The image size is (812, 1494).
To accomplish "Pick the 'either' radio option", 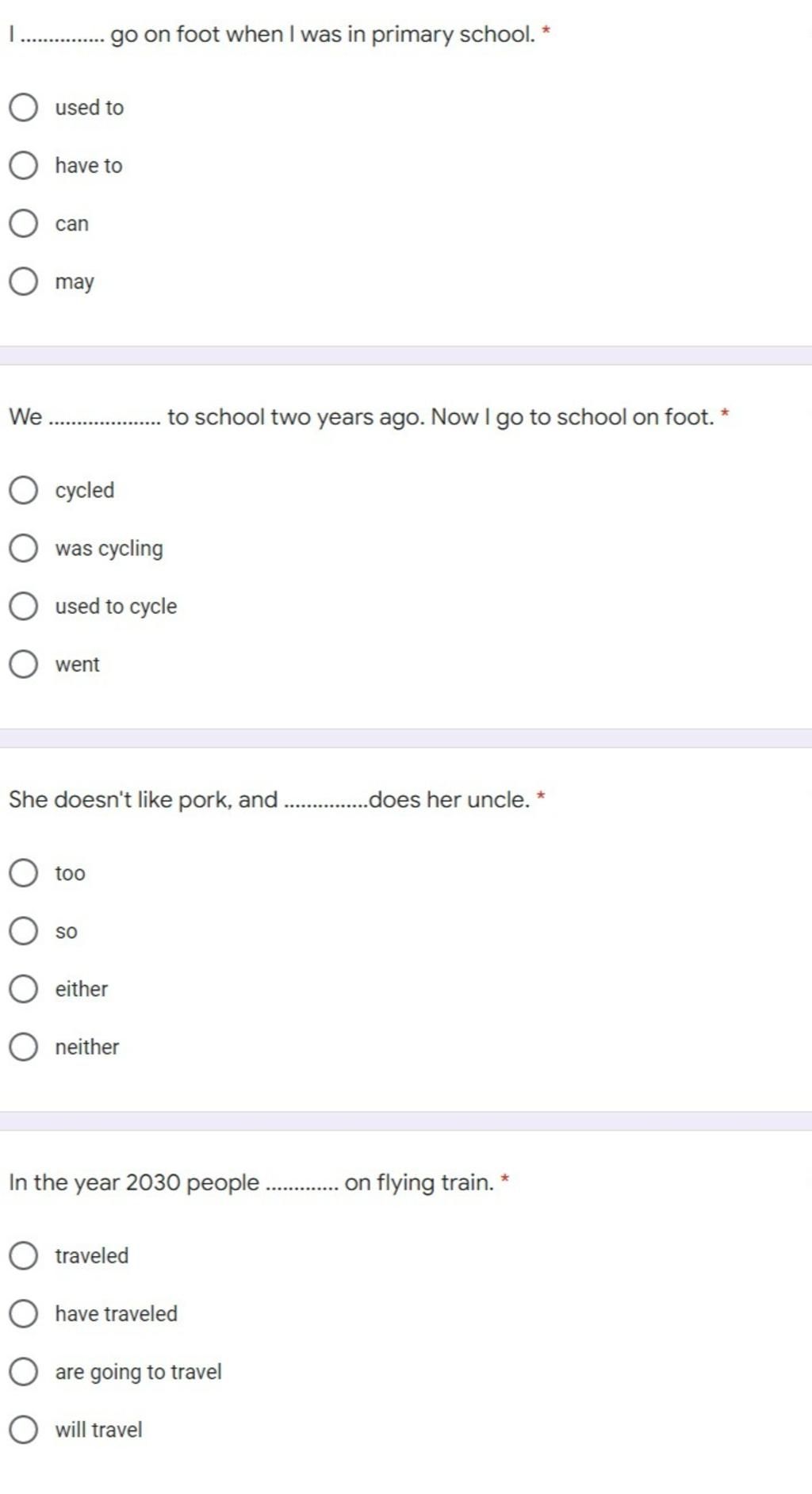I will pos(24,989).
